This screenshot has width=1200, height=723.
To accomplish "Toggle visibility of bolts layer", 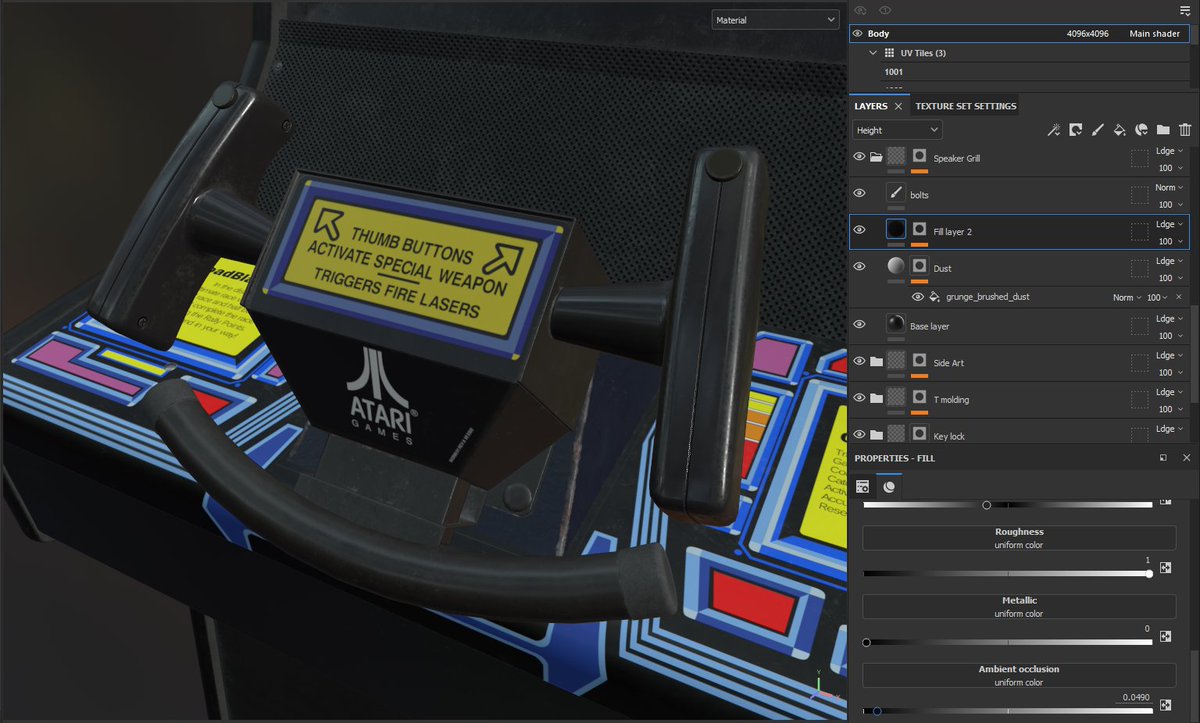I will (x=859, y=193).
